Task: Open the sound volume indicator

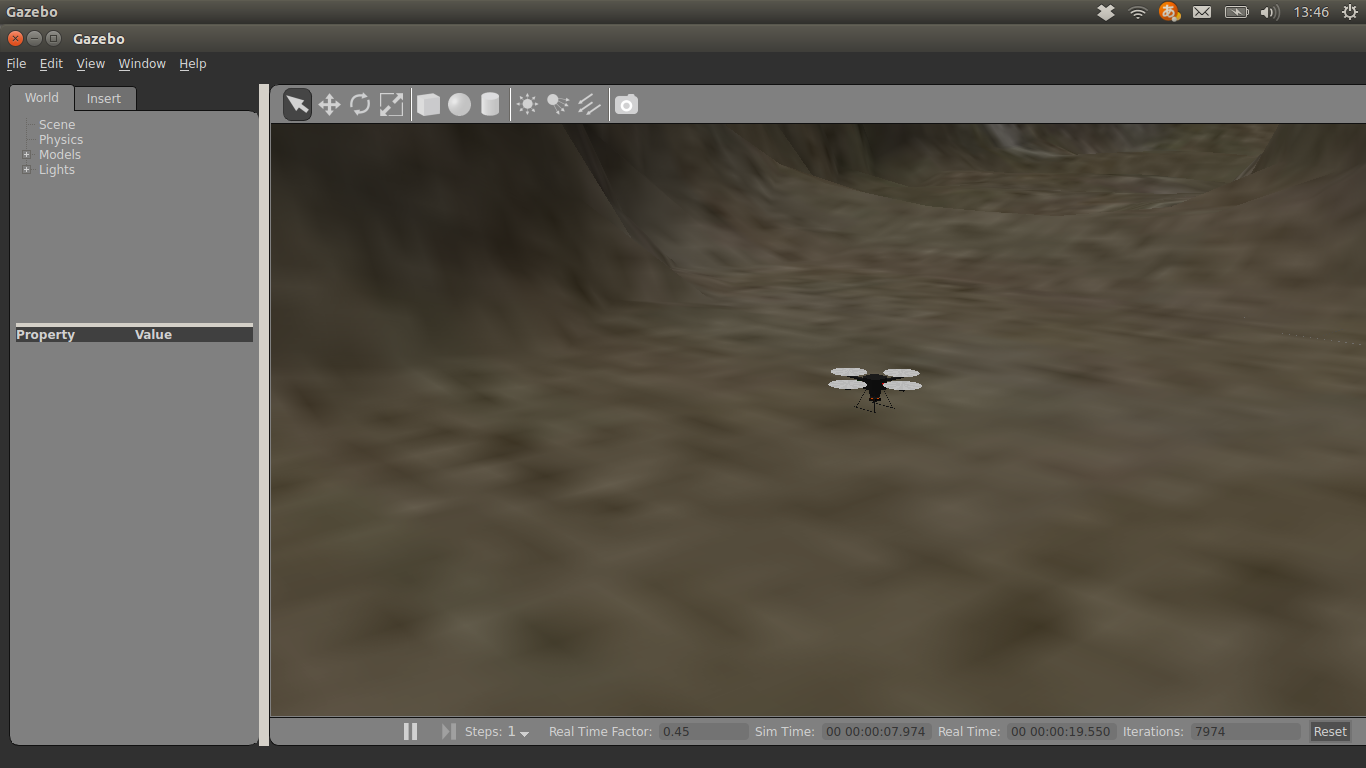Action: point(1270,12)
